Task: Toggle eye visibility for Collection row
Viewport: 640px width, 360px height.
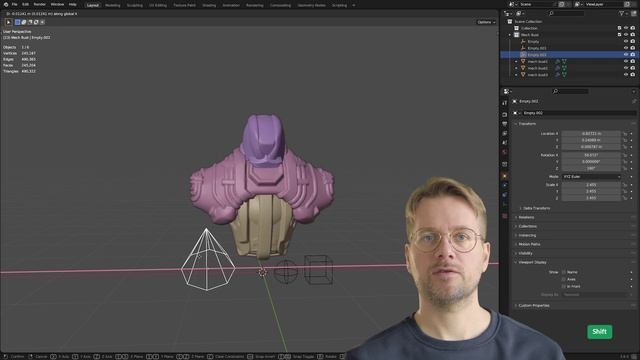Action: (x=626, y=28)
